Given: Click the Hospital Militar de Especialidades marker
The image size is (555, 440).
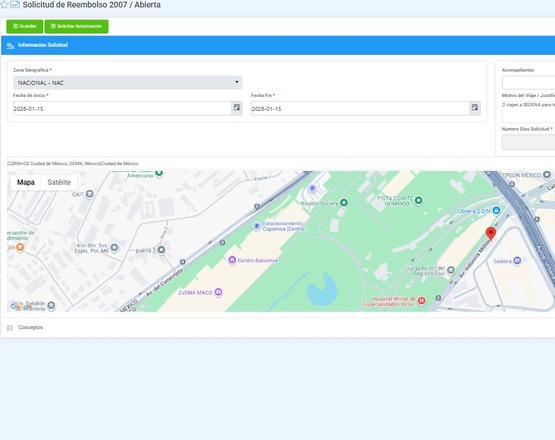Looking at the screenshot, I should click(421, 301).
